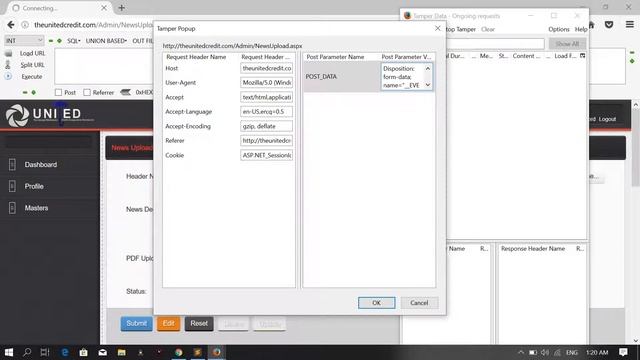Screen dimensions: 640x360
Task: Click the Split URL icon
Action: click(8, 64)
